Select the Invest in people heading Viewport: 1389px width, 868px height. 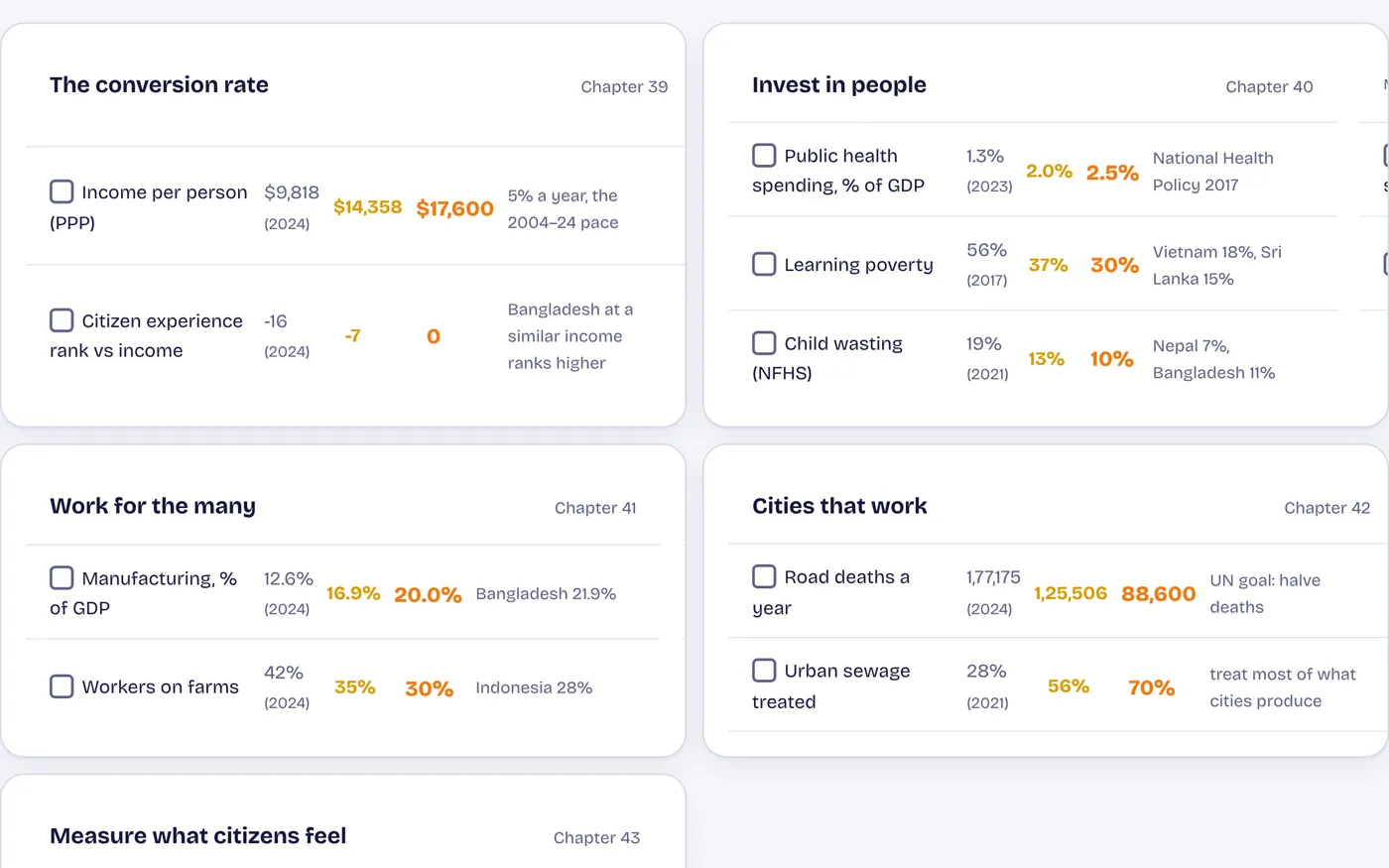839,85
